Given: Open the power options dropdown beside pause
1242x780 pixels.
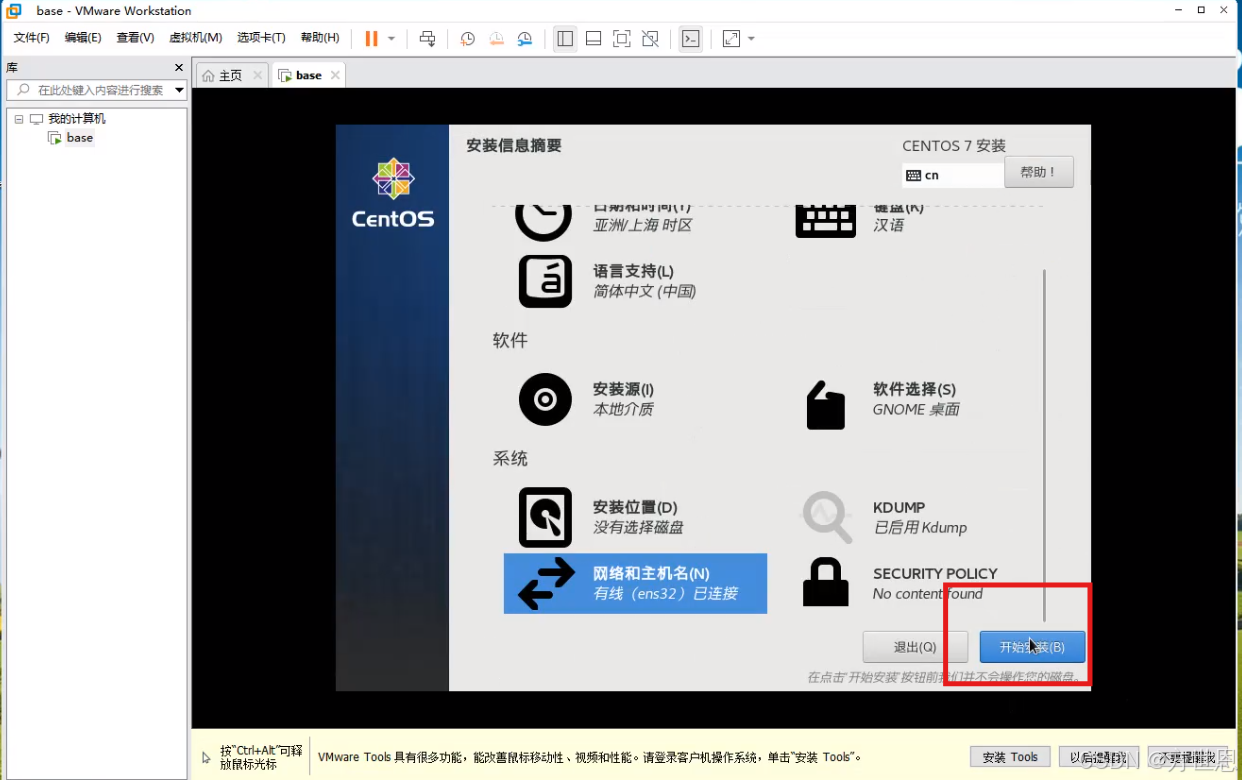Looking at the screenshot, I should (x=391, y=38).
